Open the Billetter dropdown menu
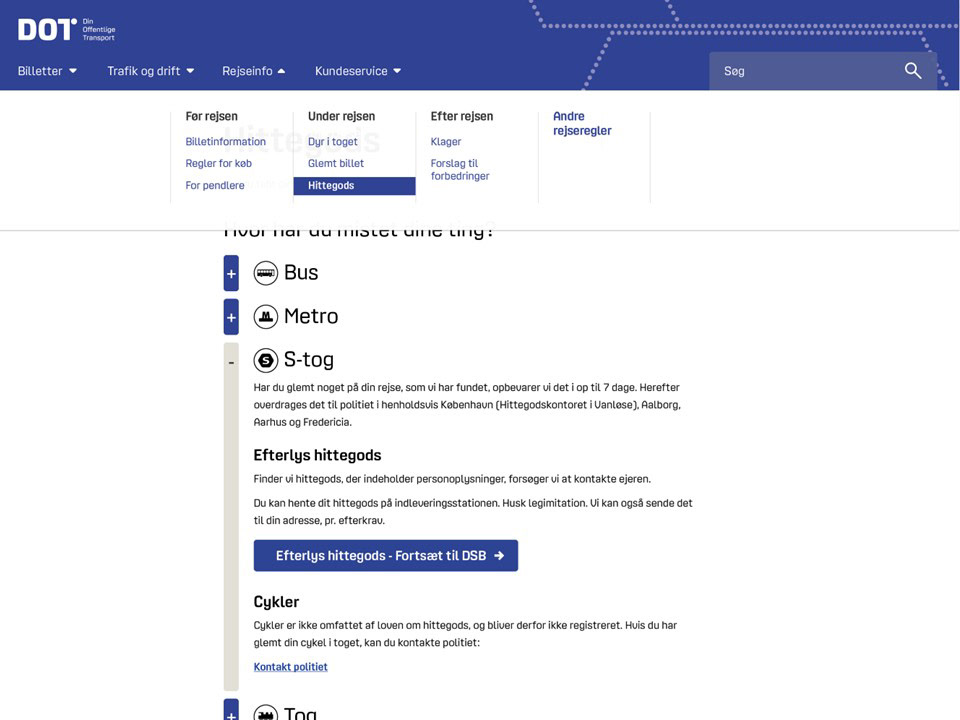Viewport: 960px width, 720px height. click(x=47, y=71)
